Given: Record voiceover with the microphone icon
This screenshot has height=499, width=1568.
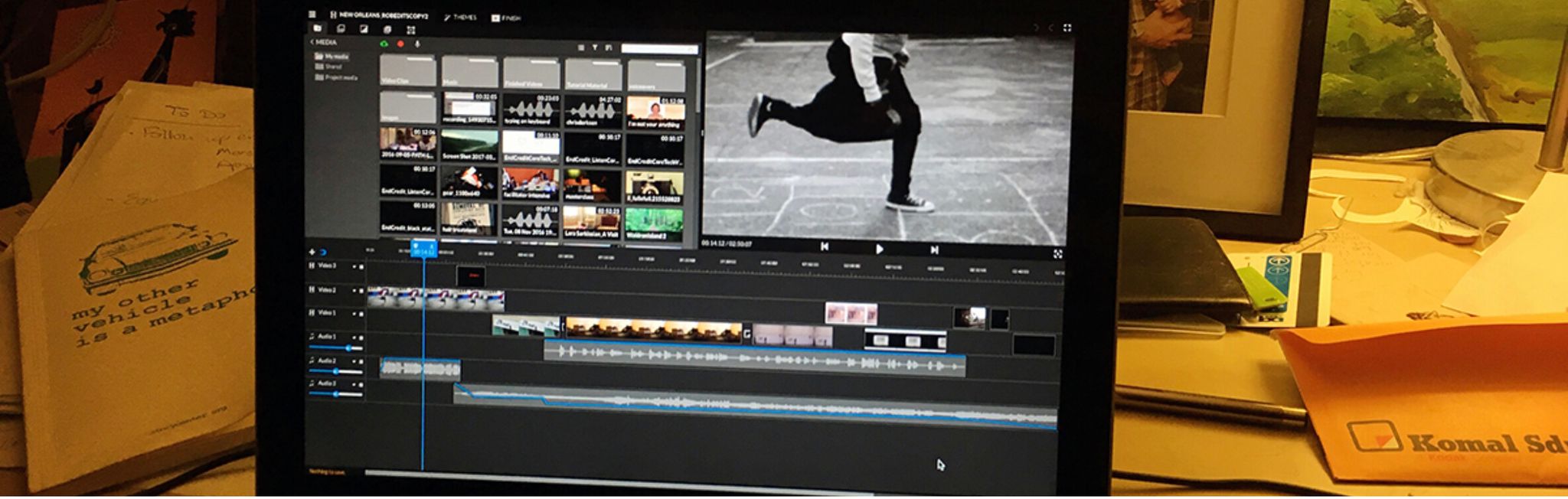Looking at the screenshot, I should coord(417,44).
